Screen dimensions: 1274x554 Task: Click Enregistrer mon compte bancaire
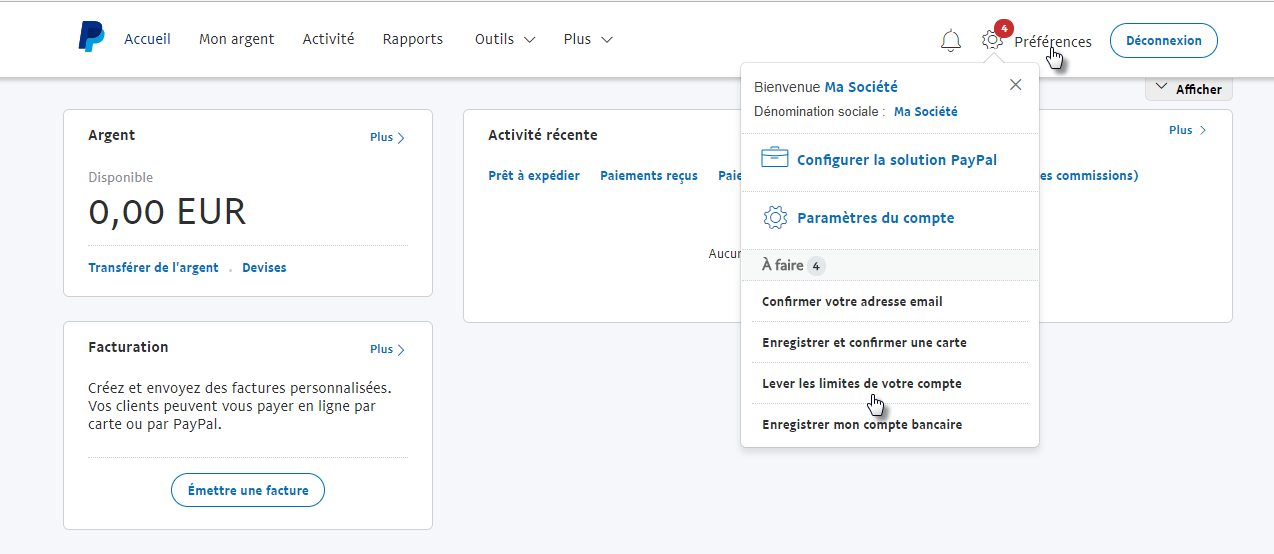click(x=862, y=424)
